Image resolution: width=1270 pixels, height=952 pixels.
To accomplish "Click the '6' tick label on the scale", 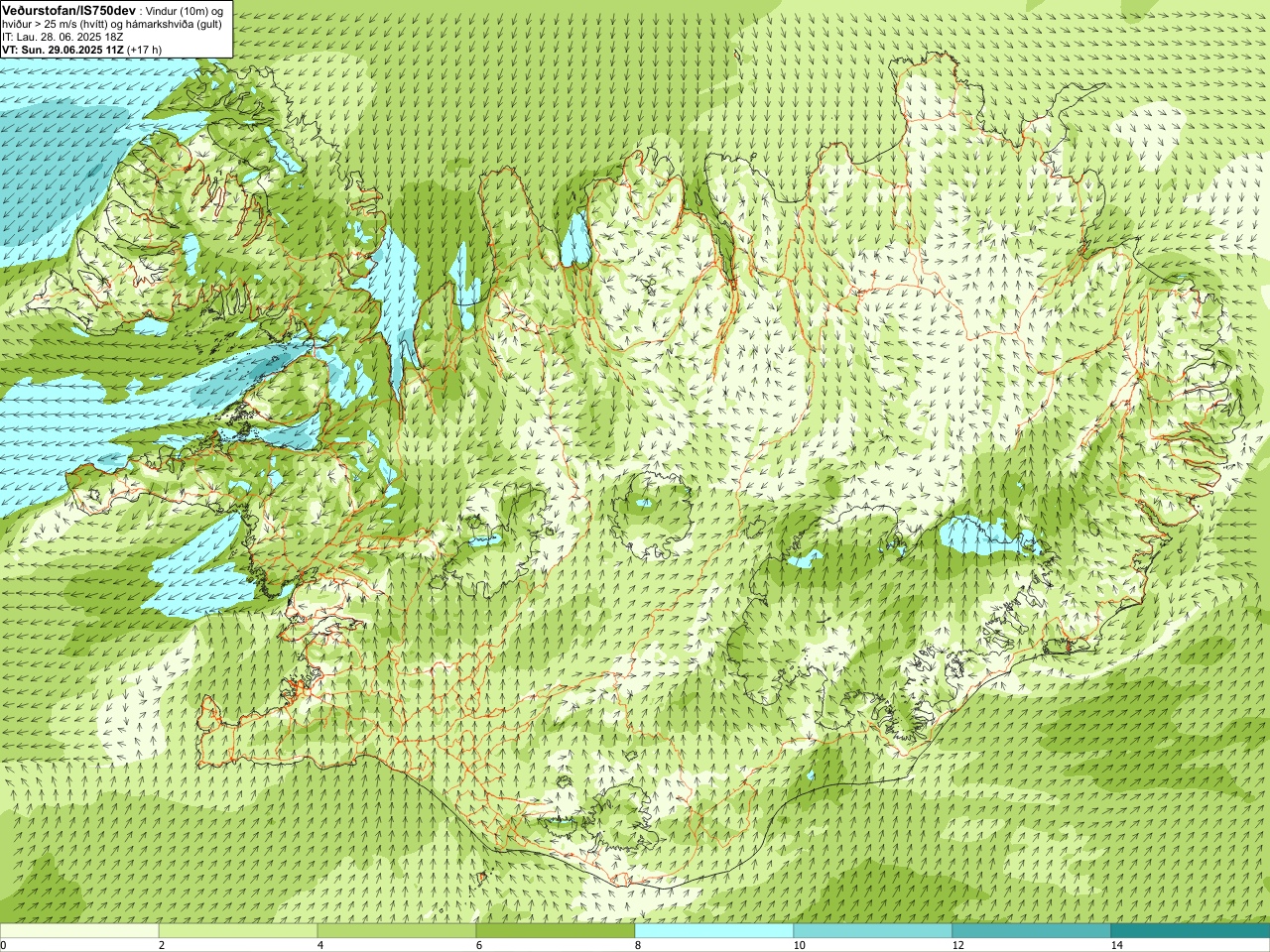I will 479,945.
